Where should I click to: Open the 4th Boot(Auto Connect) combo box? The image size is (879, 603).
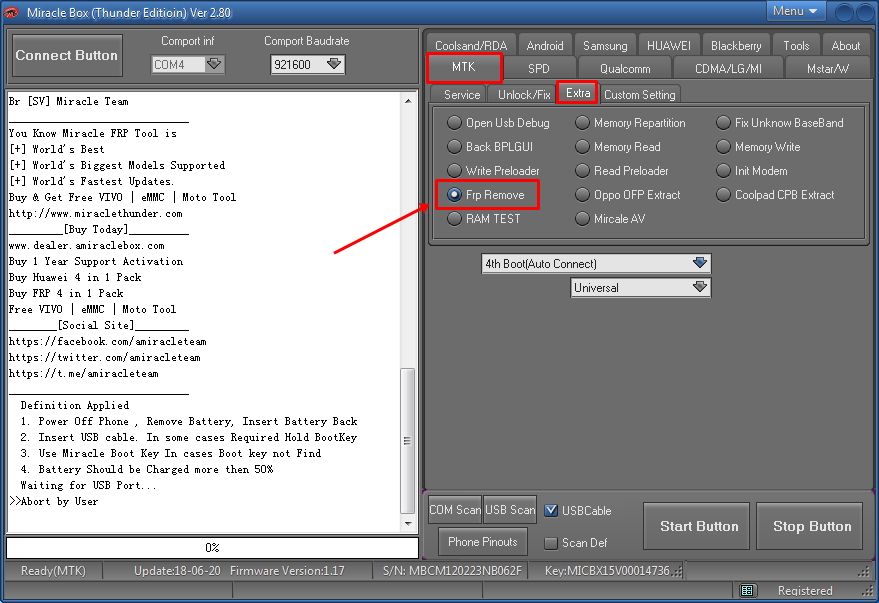click(x=596, y=263)
